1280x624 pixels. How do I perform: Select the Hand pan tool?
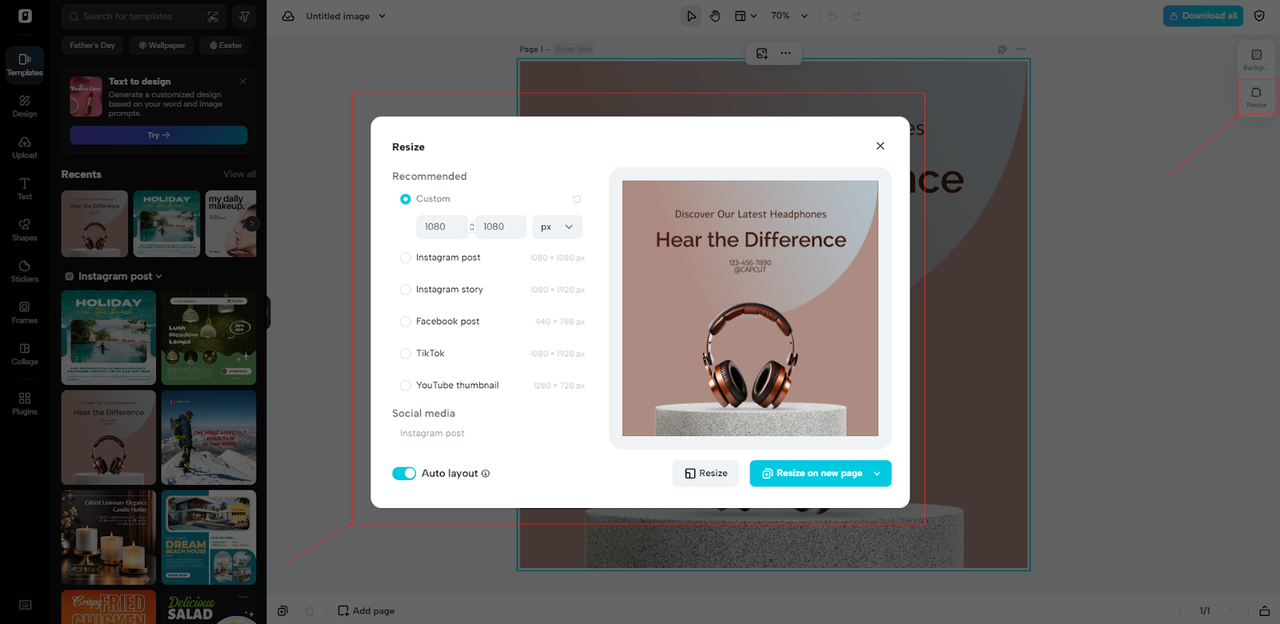pos(714,15)
